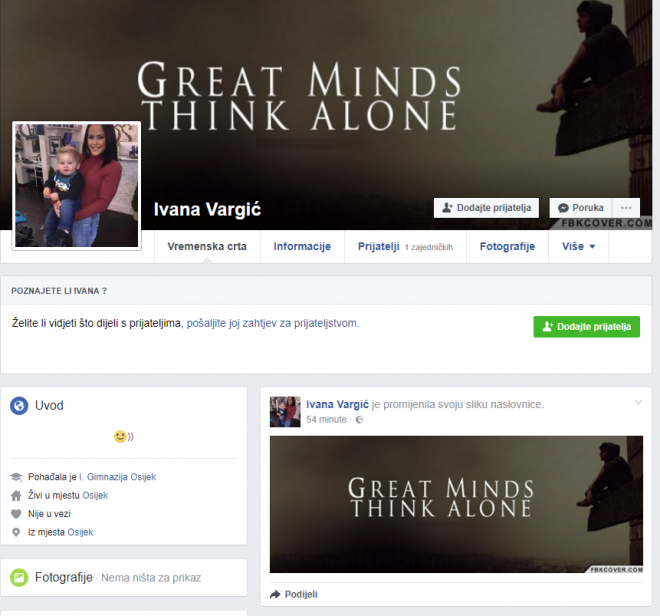Click the pošaljite joj zahtjev za prijateljstvom link
This screenshot has width=660, height=616.
272,323
